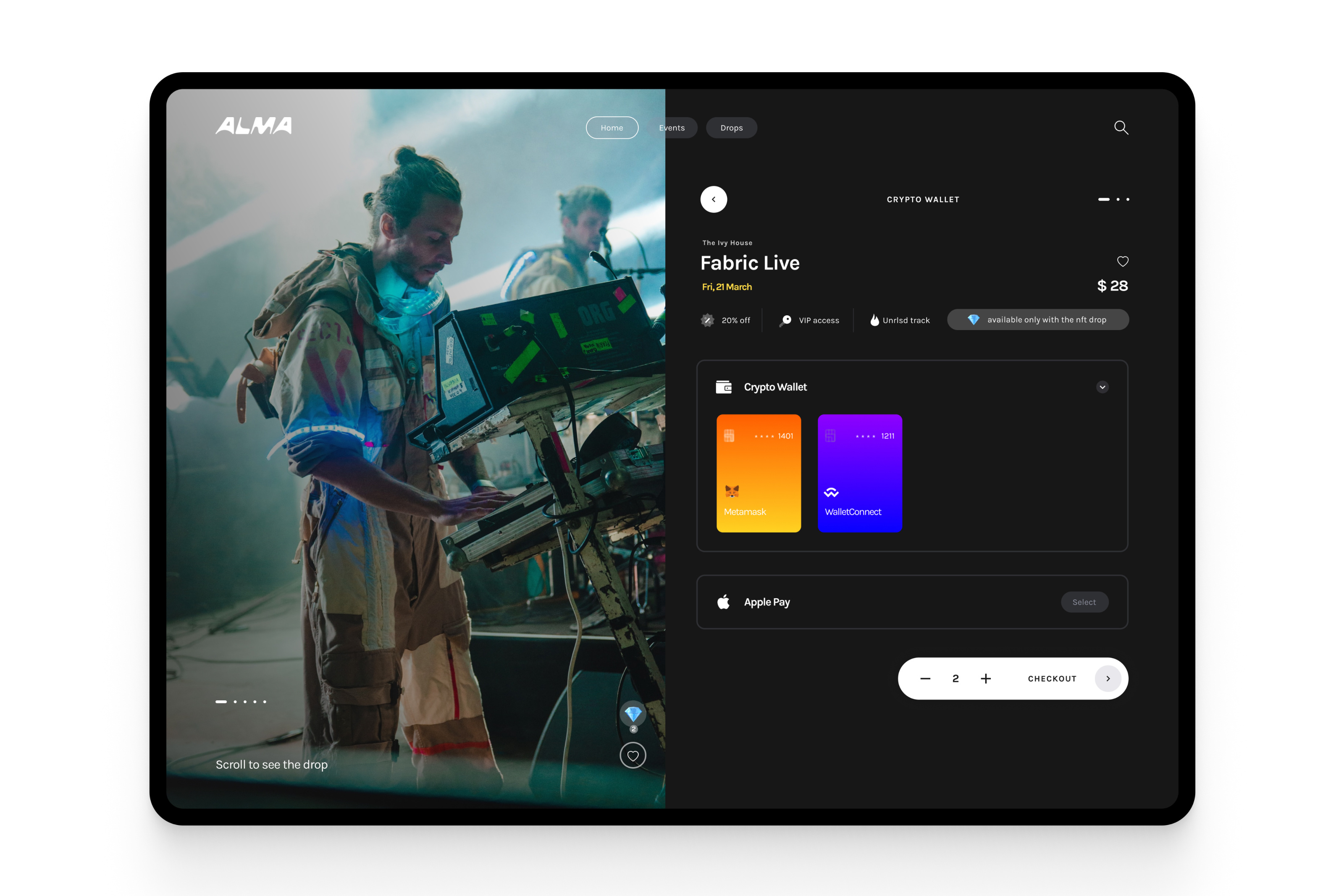Switch to the Events tab
The image size is (1344, 896).
coord(672,128)
